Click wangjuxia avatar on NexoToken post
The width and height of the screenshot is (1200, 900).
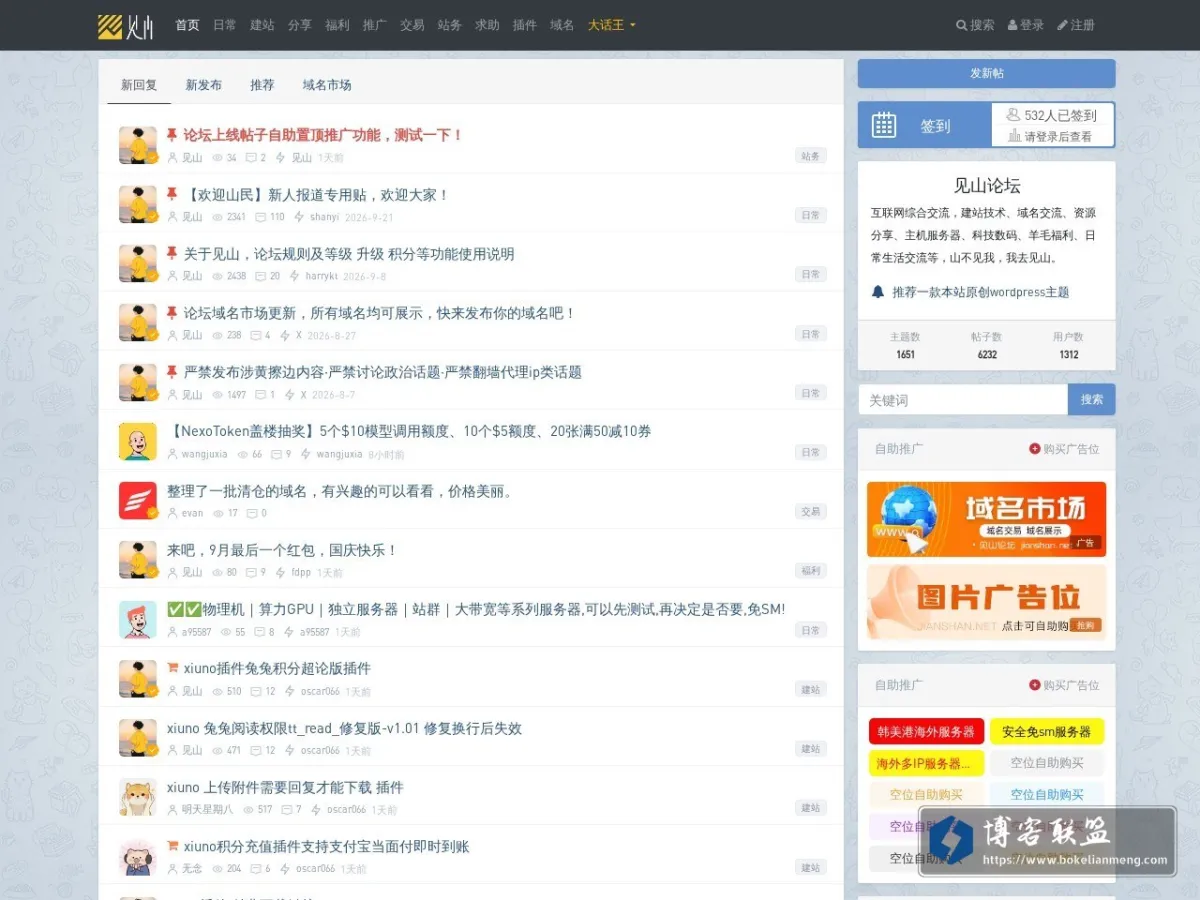pyautogui.click(x=138, y=441)
